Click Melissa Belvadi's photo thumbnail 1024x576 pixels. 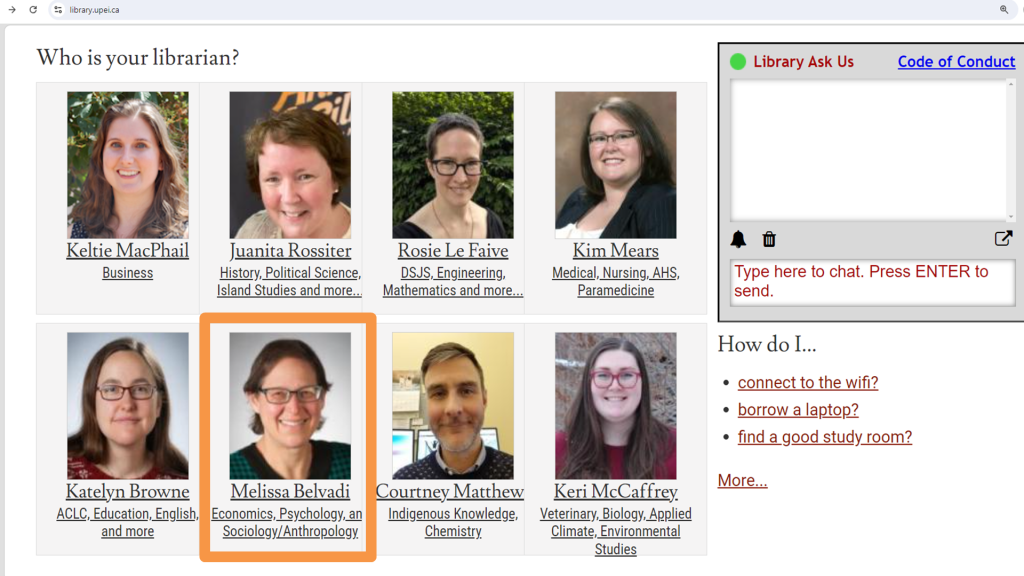tap(290, 406)
